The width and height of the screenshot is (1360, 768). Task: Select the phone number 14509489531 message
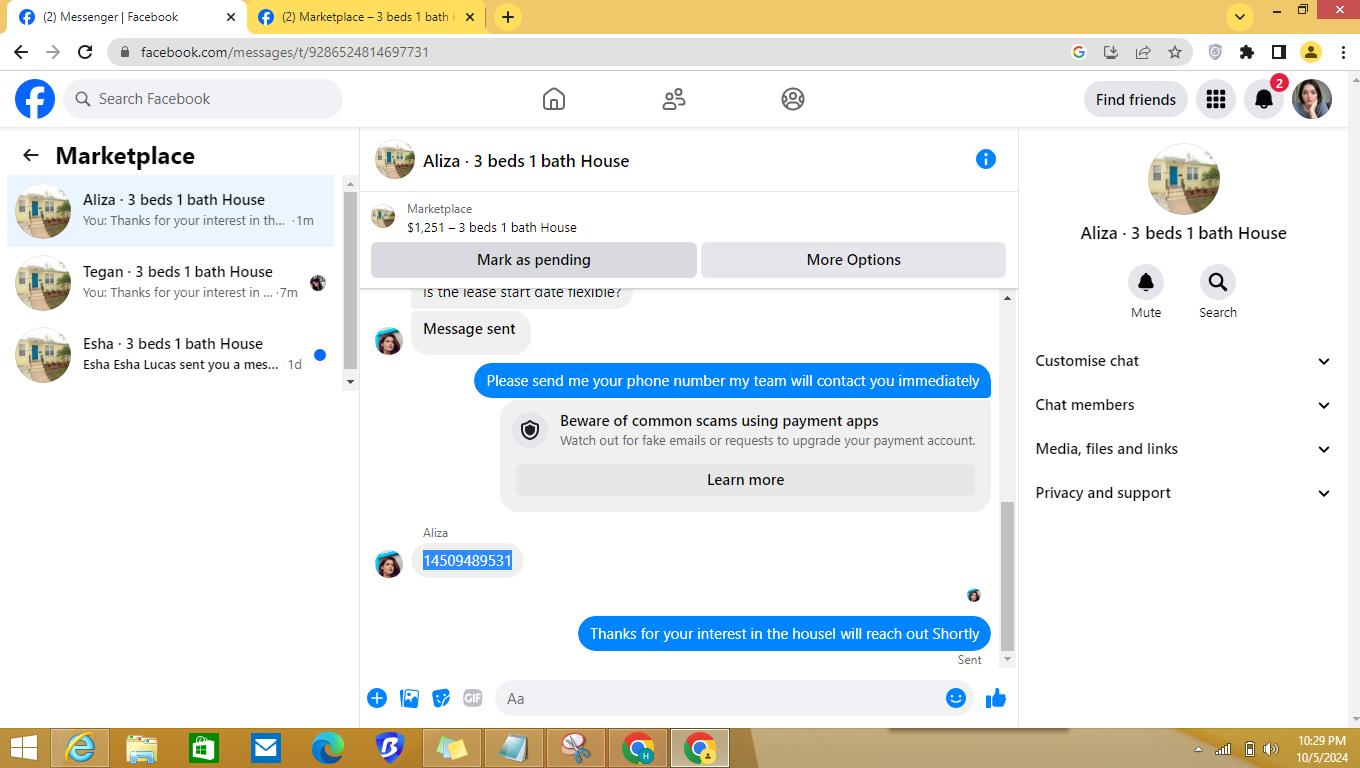[x=467, y=561]
